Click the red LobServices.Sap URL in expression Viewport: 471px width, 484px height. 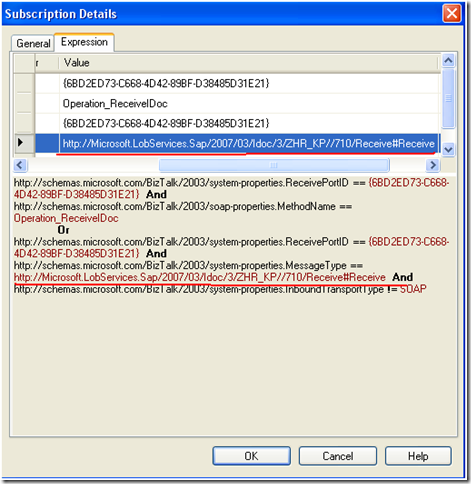coord(200,277)
